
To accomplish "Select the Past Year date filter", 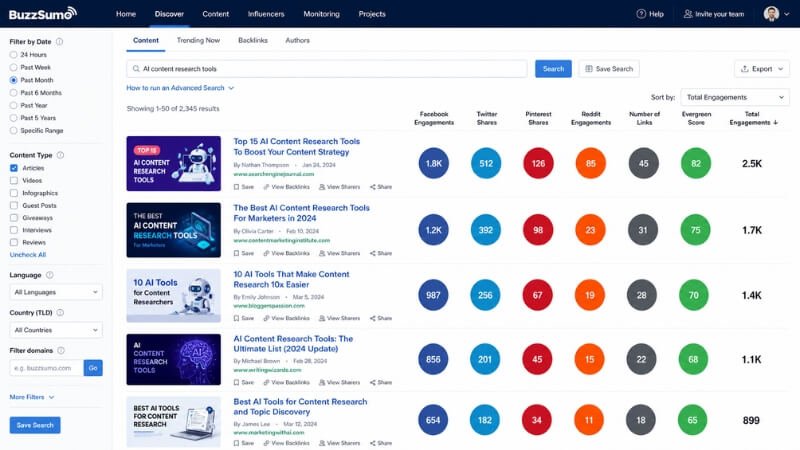I will click(13, 106).
